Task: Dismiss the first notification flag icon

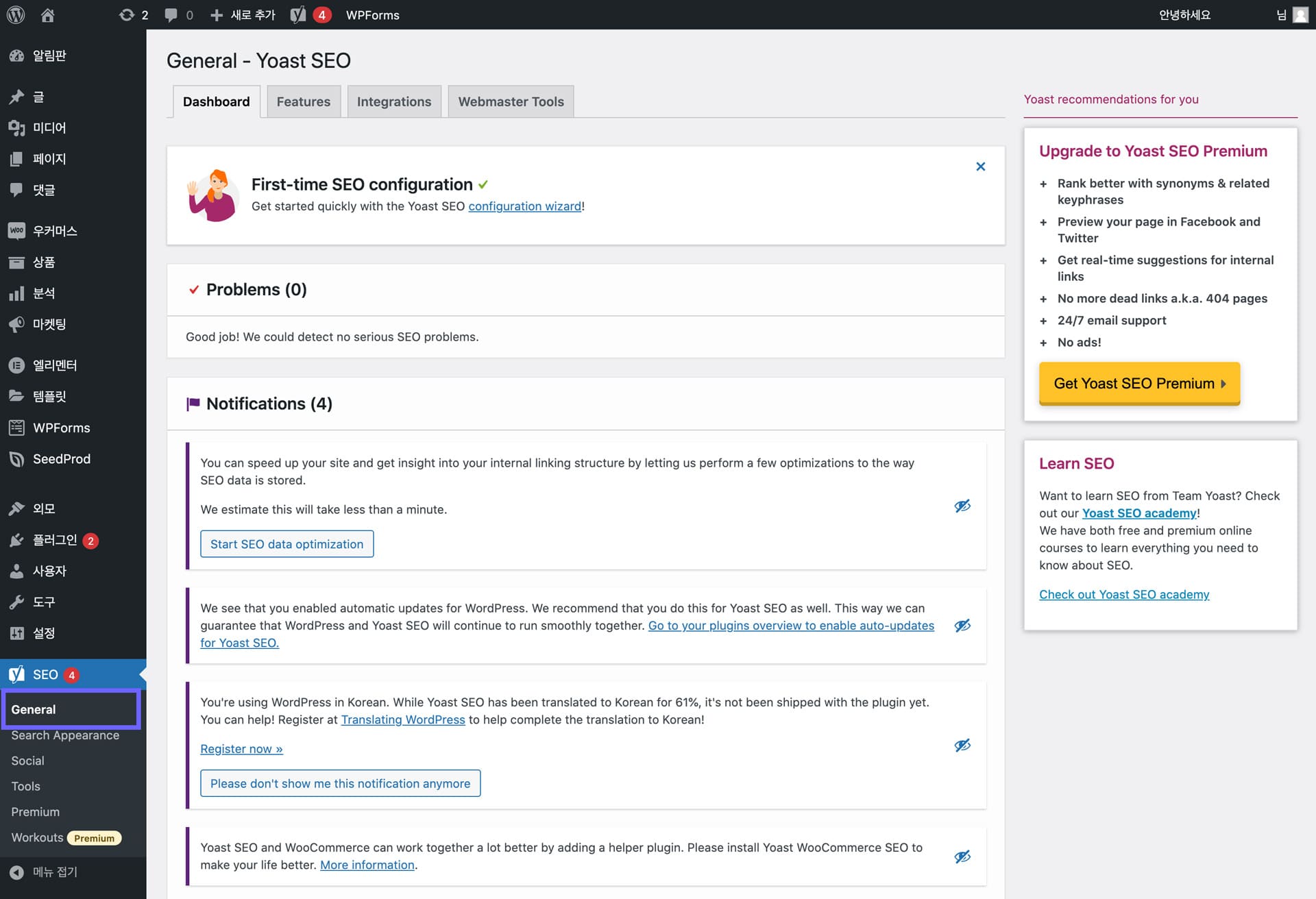Action: coord(964,506)
